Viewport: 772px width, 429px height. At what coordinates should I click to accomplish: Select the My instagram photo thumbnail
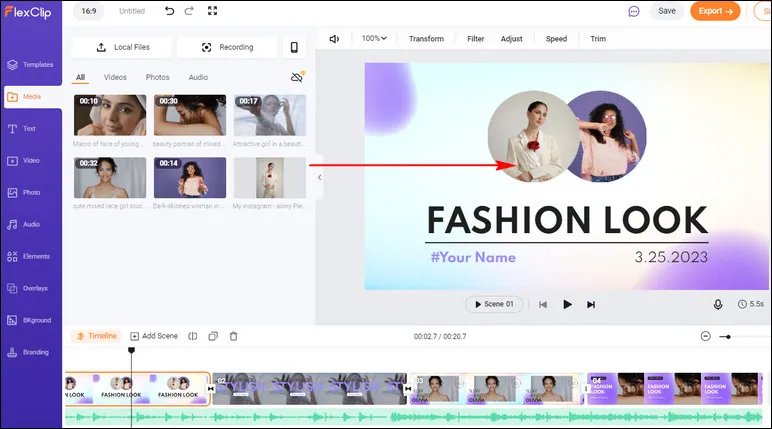click(x=269, y=178)
